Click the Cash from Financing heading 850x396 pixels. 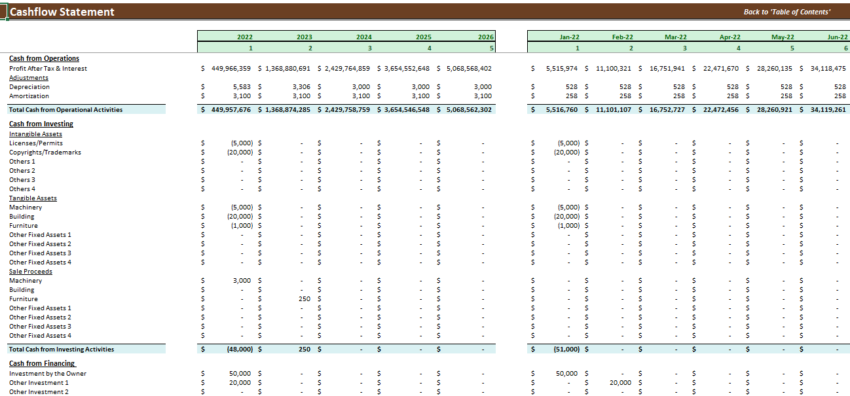click(42, 363)
